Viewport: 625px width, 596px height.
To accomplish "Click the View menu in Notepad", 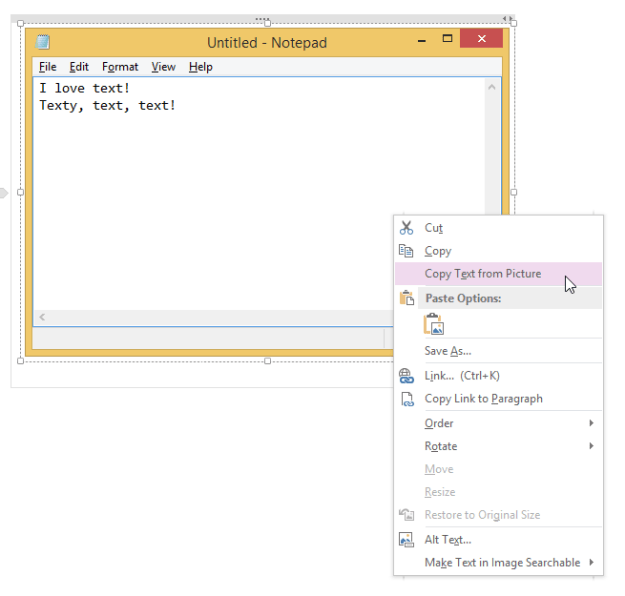I will tap(163, 67).
